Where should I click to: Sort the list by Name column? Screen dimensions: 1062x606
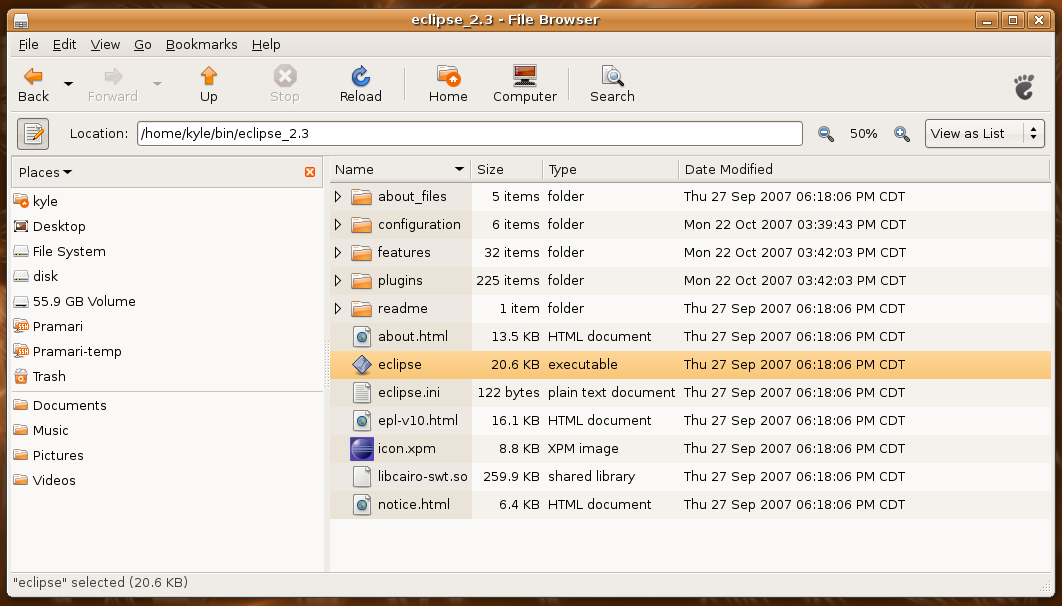[400, 169]
